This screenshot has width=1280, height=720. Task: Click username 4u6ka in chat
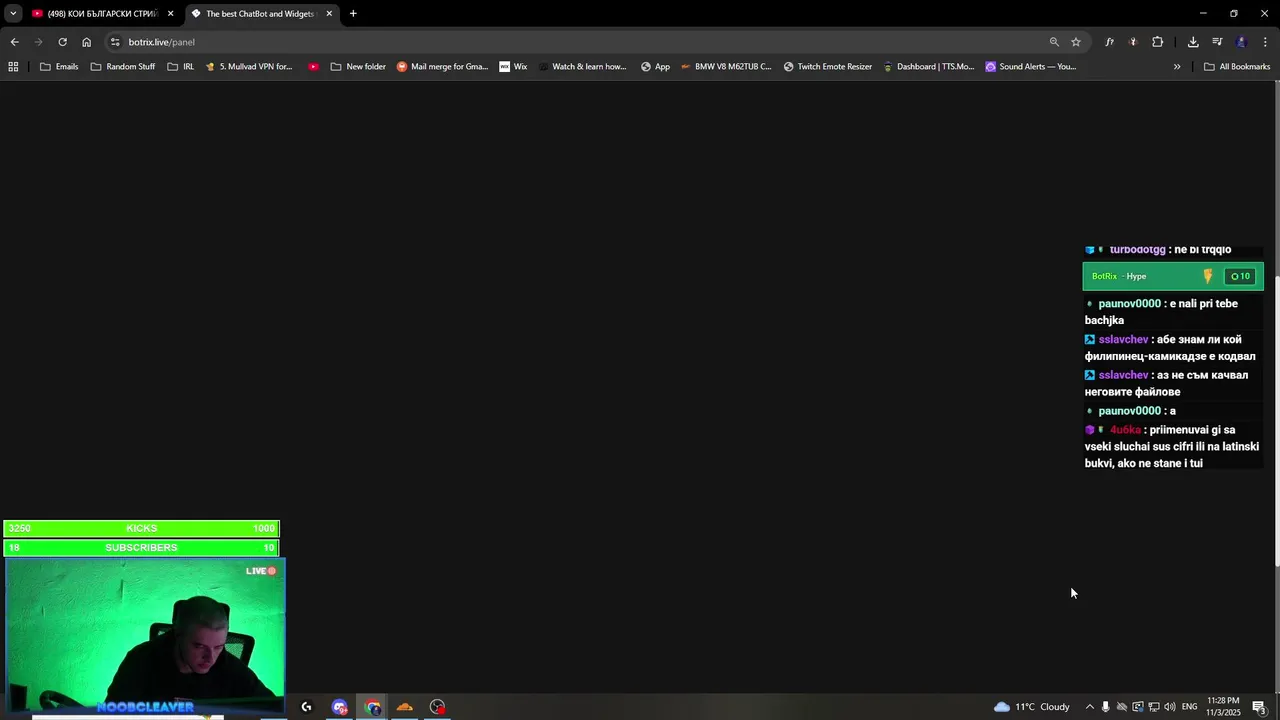(x=1125, y=430)
